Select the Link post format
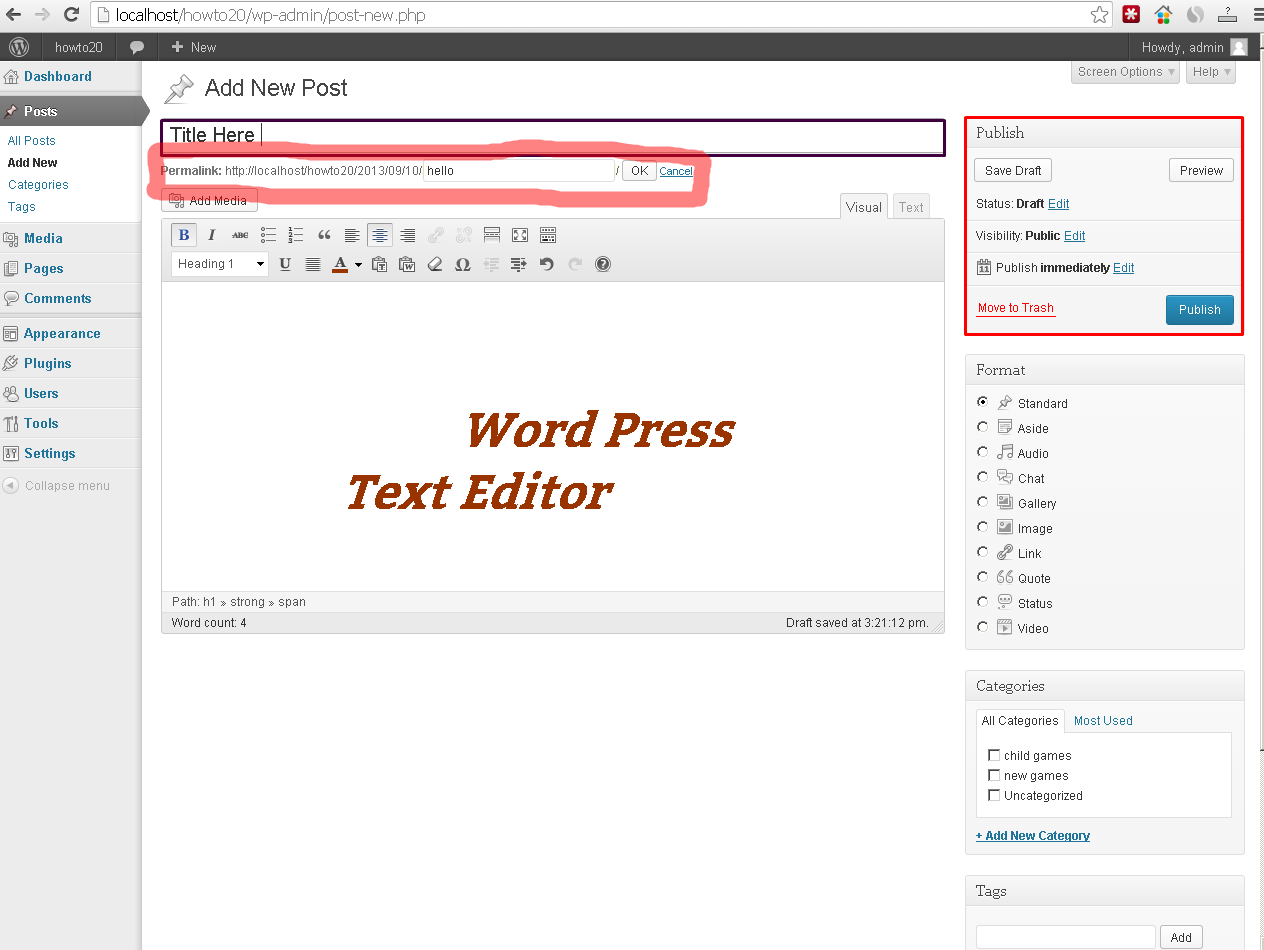Viewport: 1264px width, 950px height. [982, 552]
